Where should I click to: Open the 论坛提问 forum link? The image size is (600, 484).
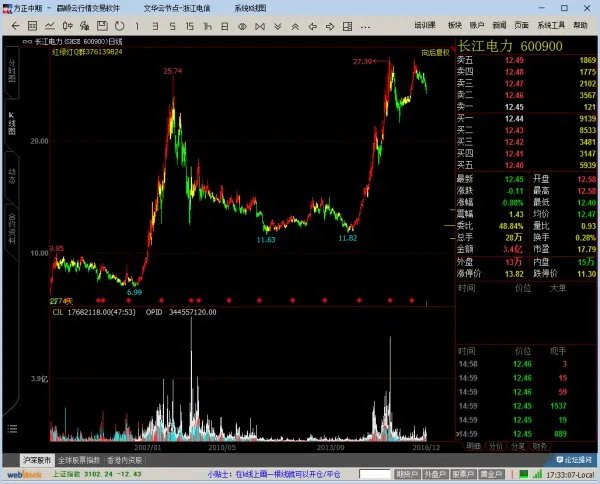point(574,460)
